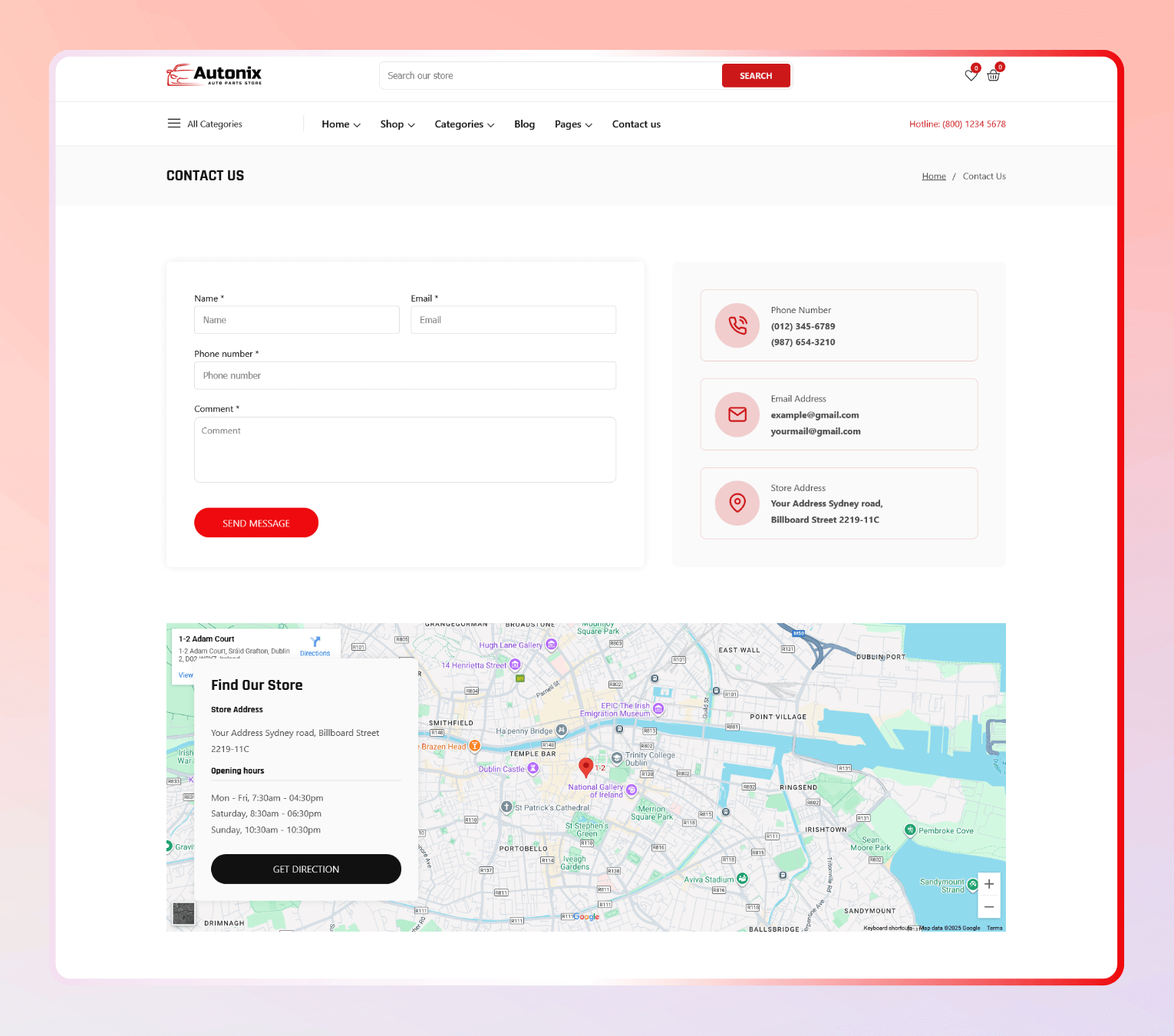
Task: Select St Patrick's Cathedral map pin
Action: [506, 807]
